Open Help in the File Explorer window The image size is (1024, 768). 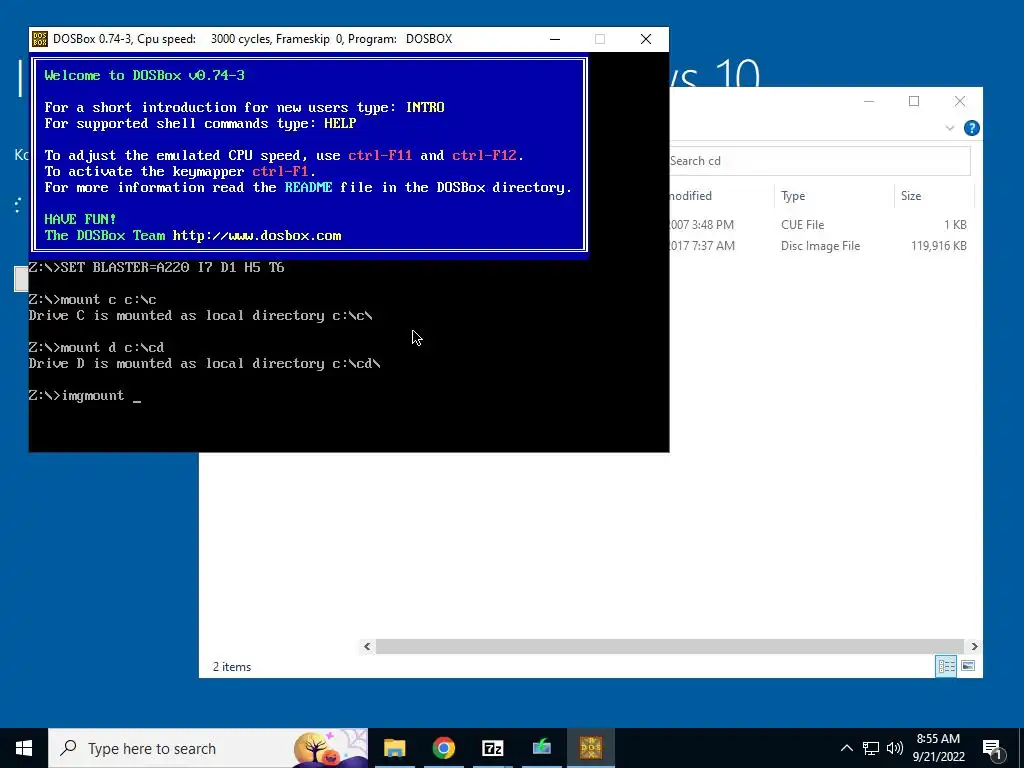(x=971, y=128)
